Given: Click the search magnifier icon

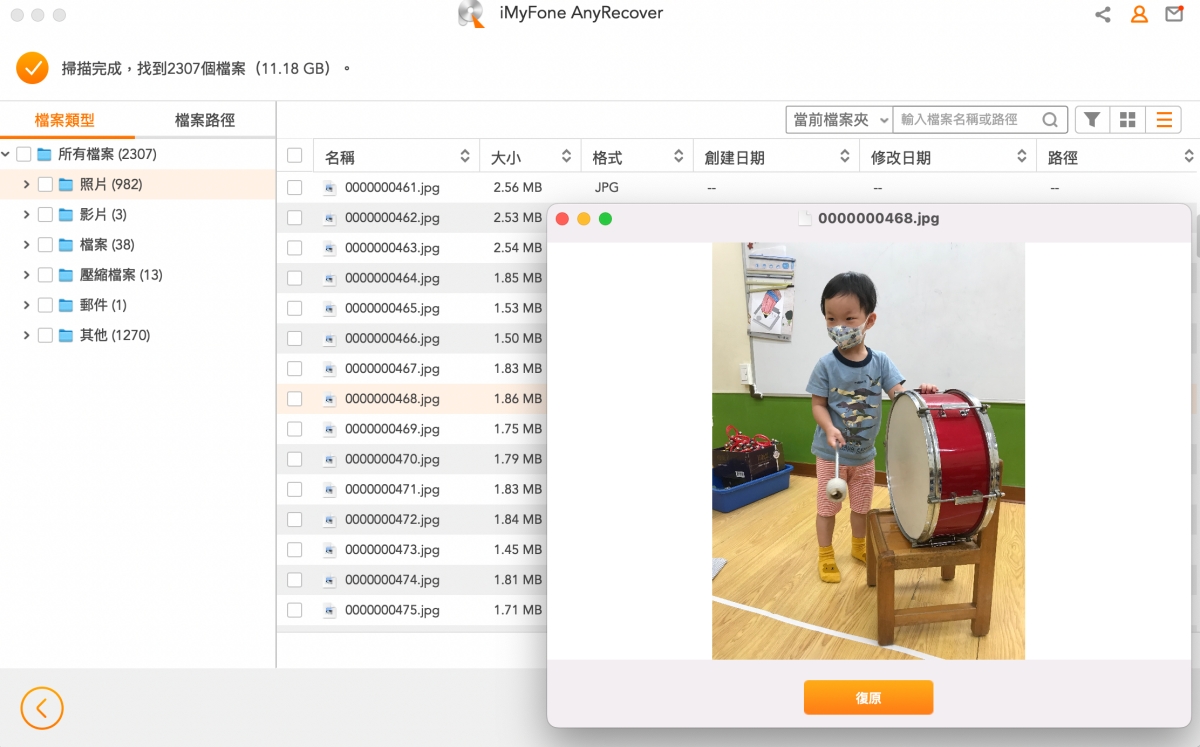Looking at the screenshot, I should [x=1050, y=120].
